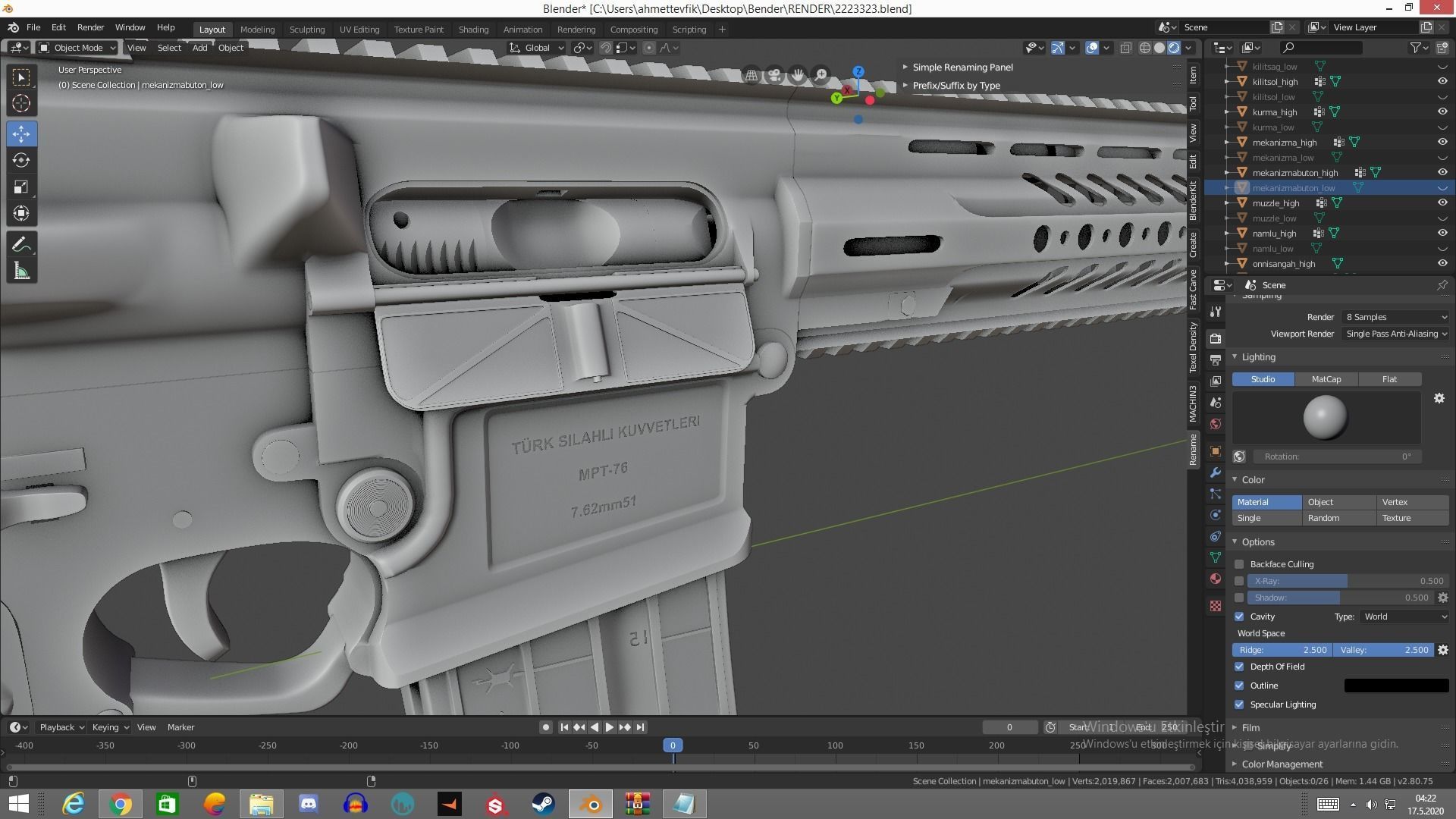Disable the Outline checkbox
The width and height of the screenshot is (1456, 819).
(1239, 686)
